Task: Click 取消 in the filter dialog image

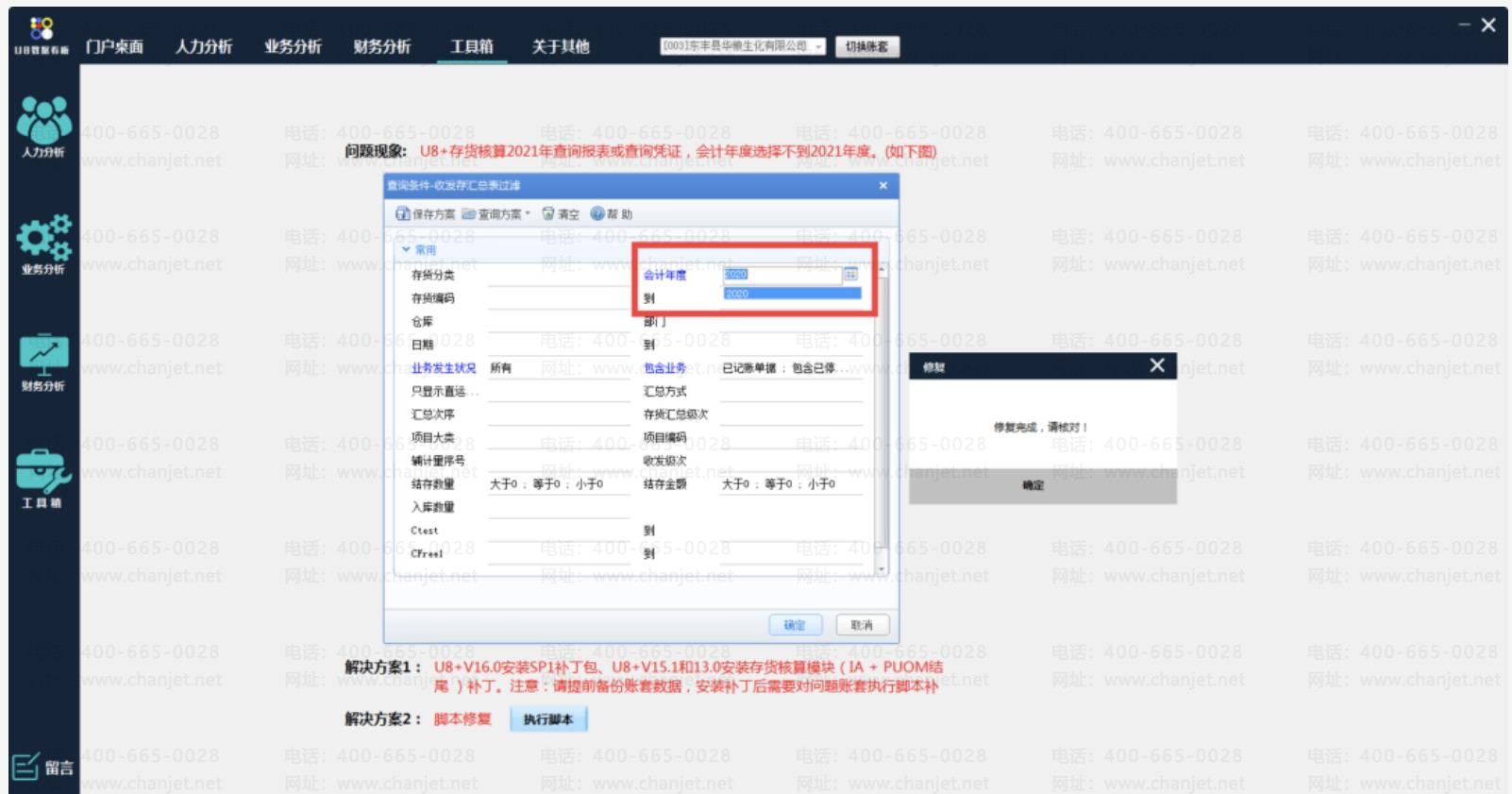Action: (862, 625)
